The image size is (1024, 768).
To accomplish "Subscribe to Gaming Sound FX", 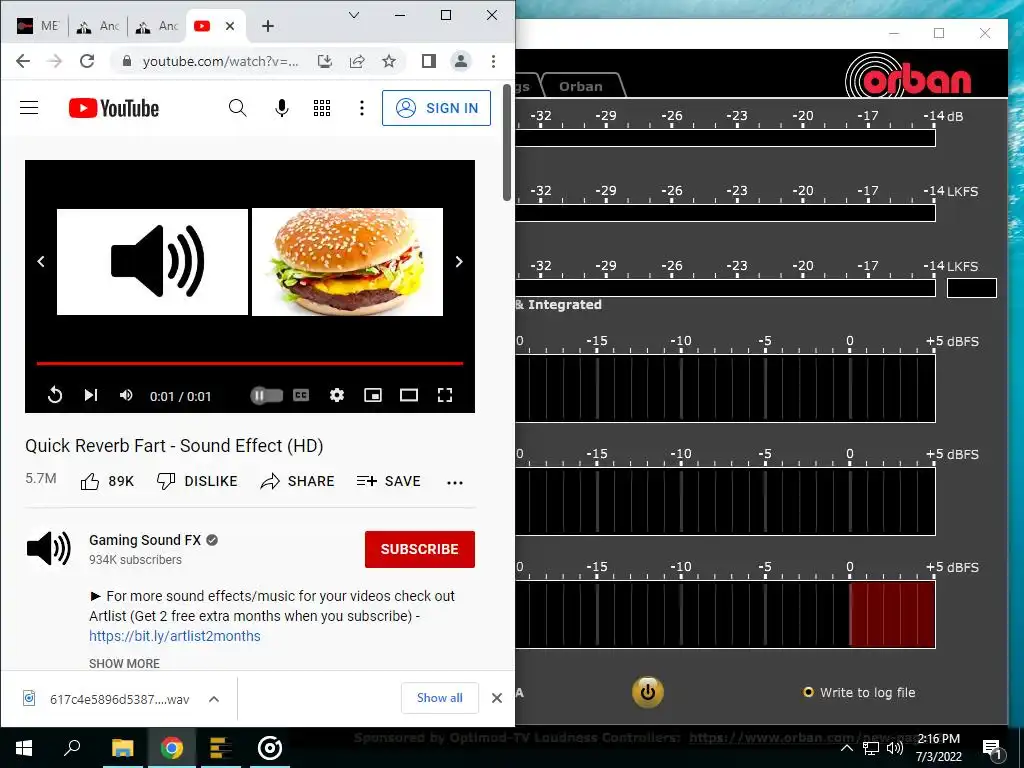I will click(x=420, y=549).
